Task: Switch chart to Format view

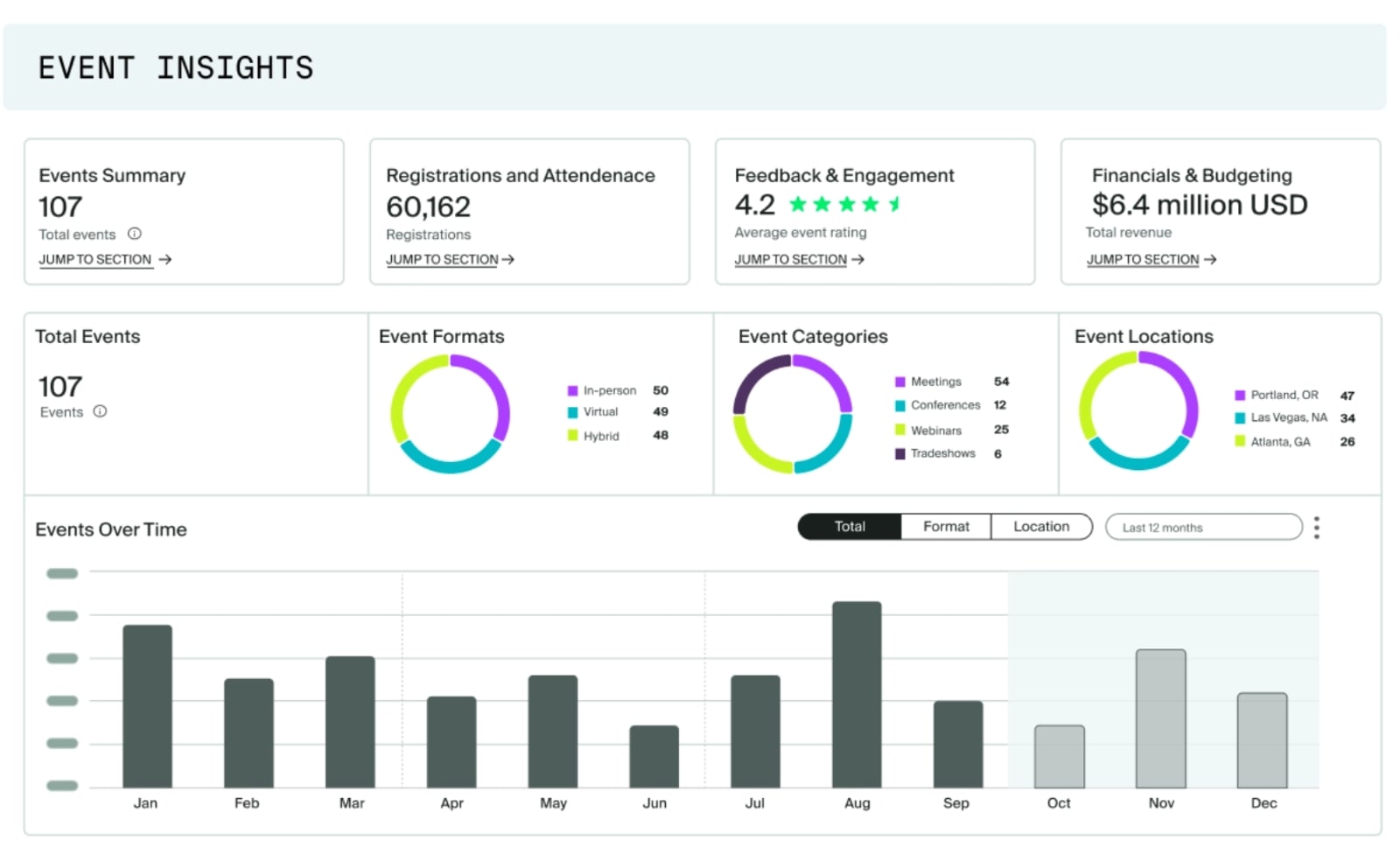Action: [946, 527]
